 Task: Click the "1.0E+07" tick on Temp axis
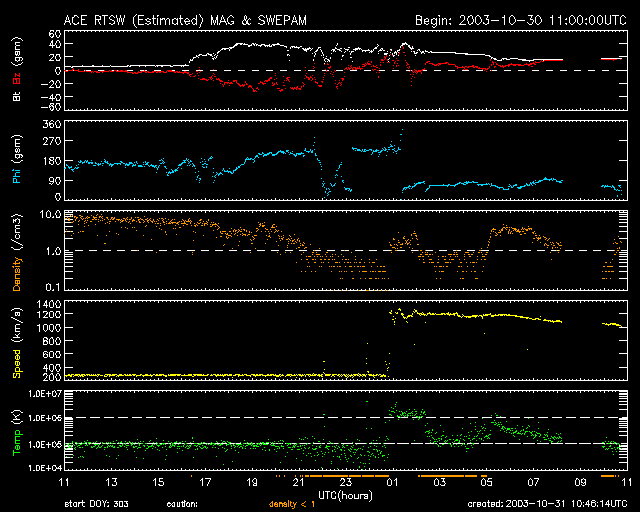45,394
